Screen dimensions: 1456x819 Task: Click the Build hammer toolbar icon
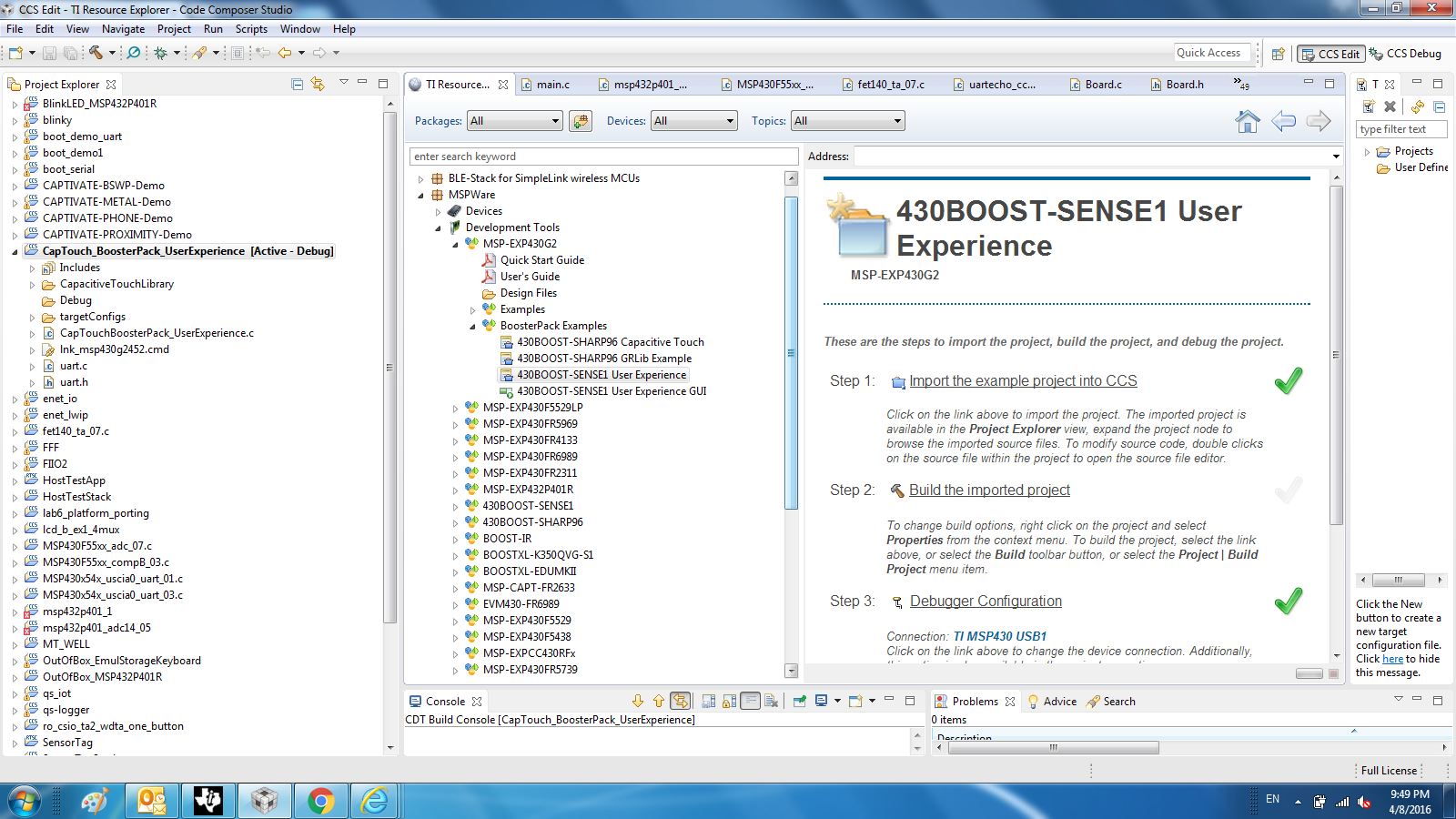[x=96, y=53]
